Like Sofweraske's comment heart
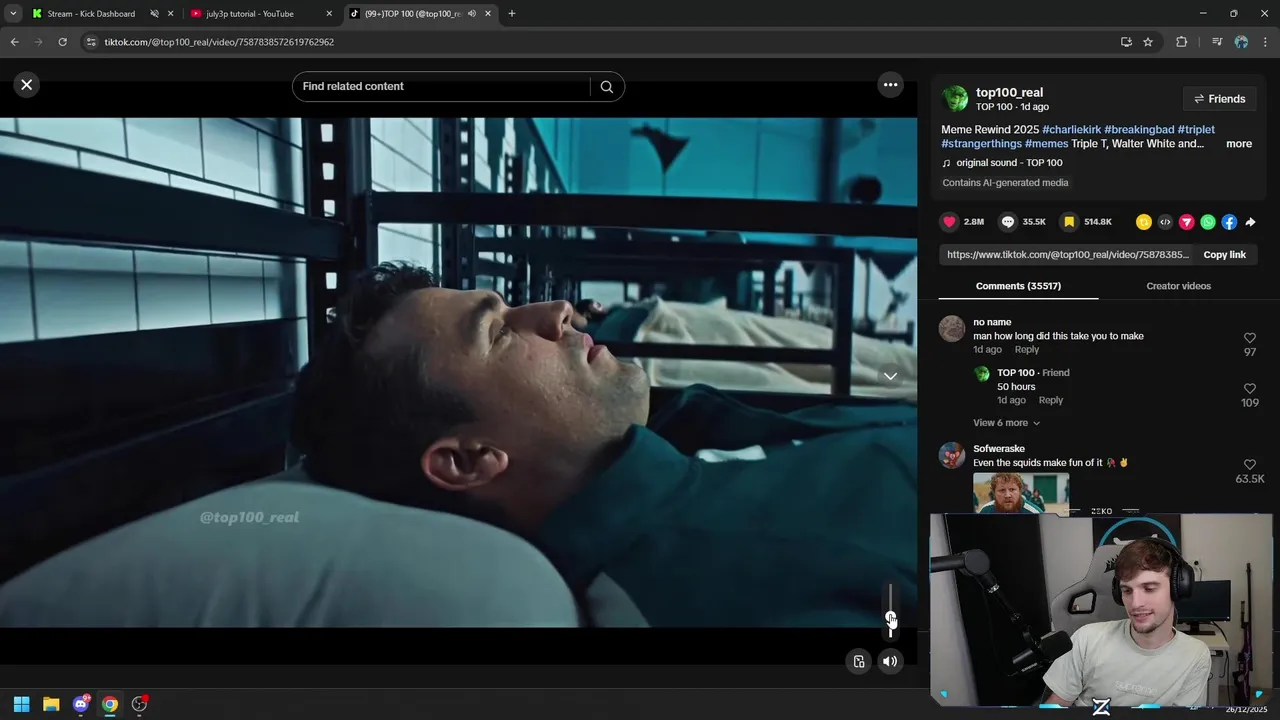 pos(1249,465)
